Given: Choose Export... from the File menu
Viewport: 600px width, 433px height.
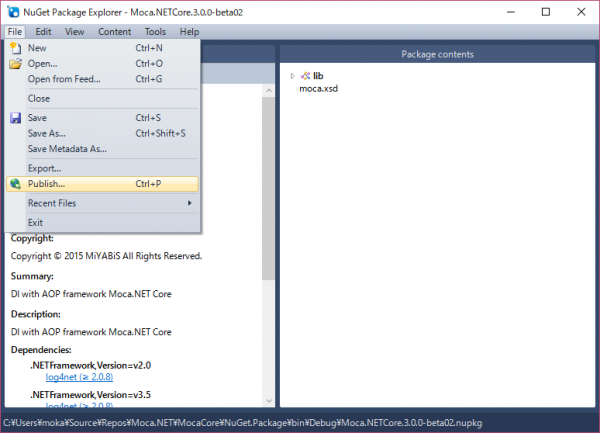Looking at the screenshot, I should 102,168.
